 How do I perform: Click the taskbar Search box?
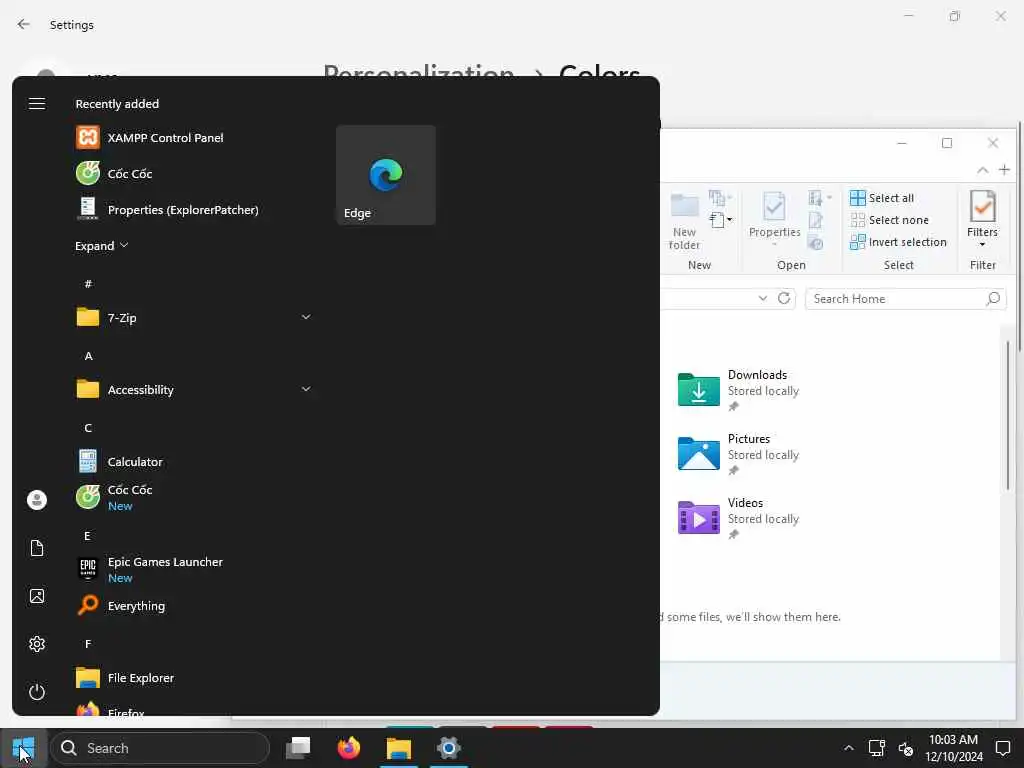pyautogui.click(x=160, y=748)
